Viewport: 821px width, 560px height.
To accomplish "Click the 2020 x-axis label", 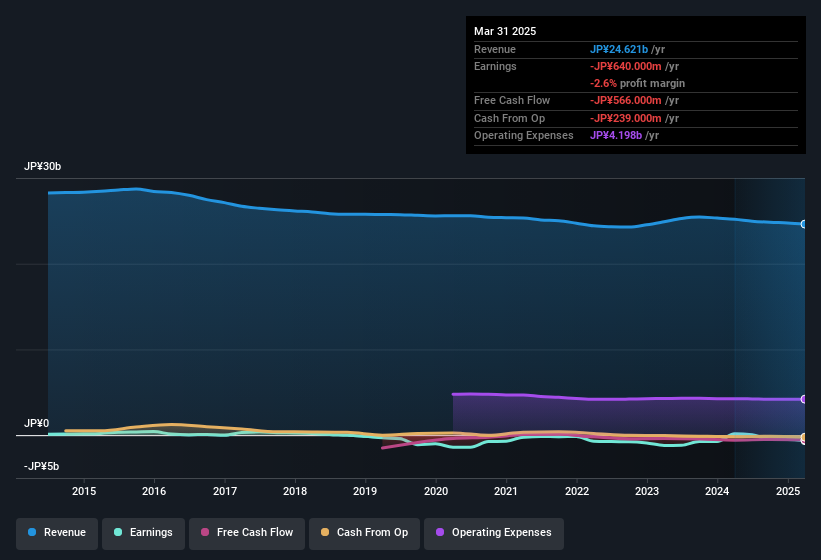I will 436,491.
